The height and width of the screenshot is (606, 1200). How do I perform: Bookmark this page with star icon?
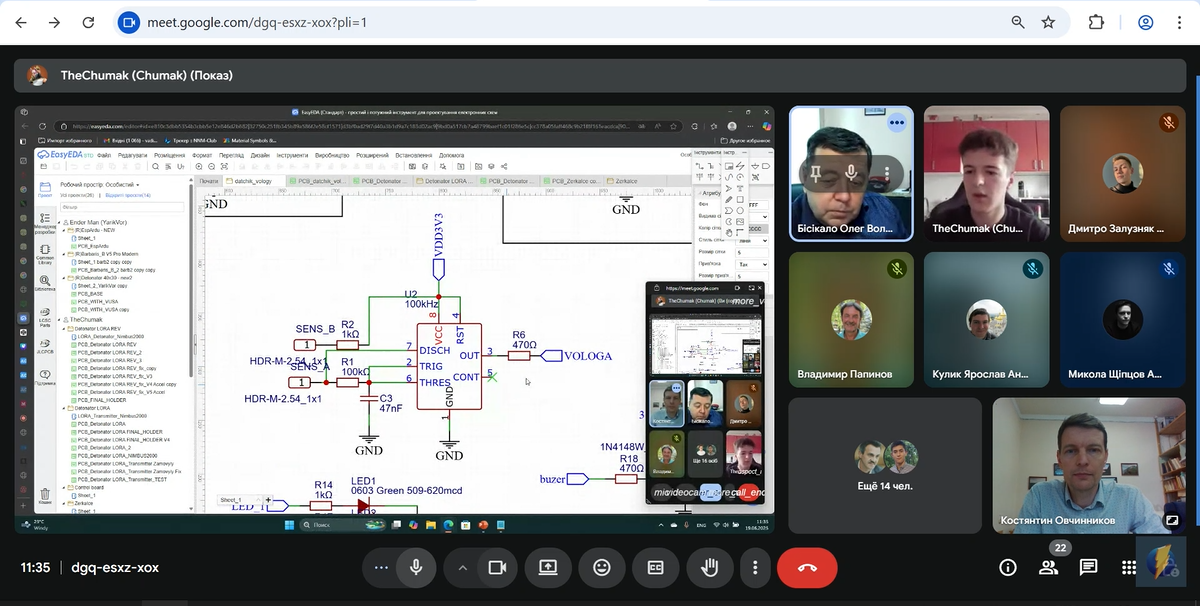click(1048, 22)
